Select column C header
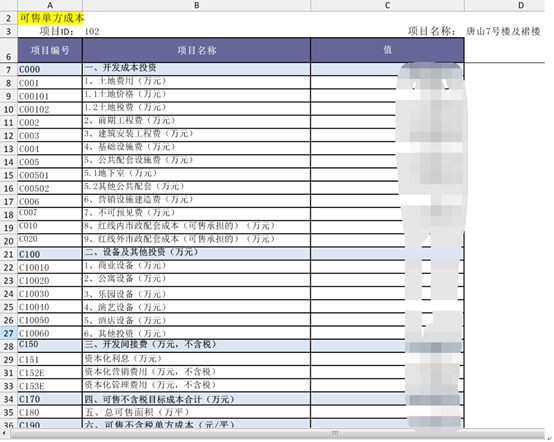Viewport: 554px width, 442px height. [x=387, y=5]
